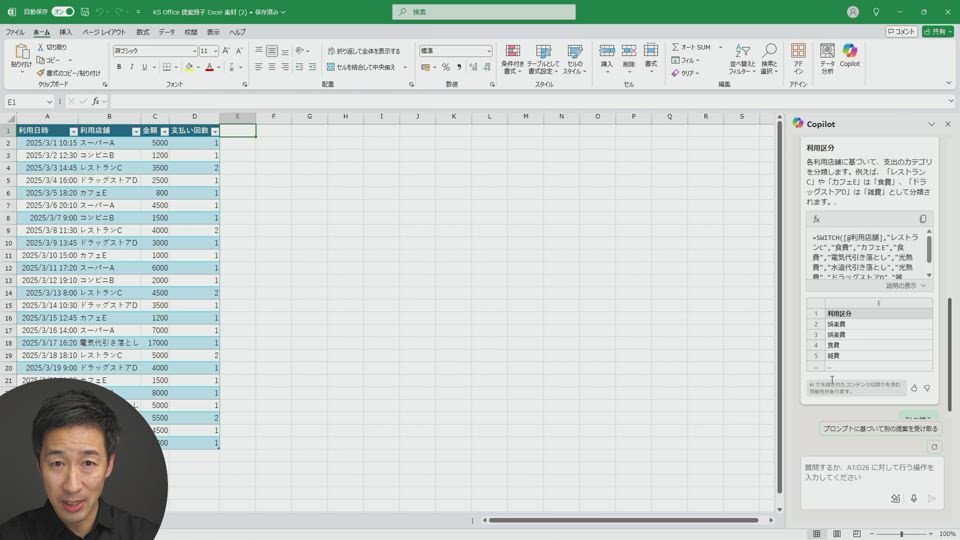
Task: Switch to the Insert (挿入) tab
Action: pos(65,32)
